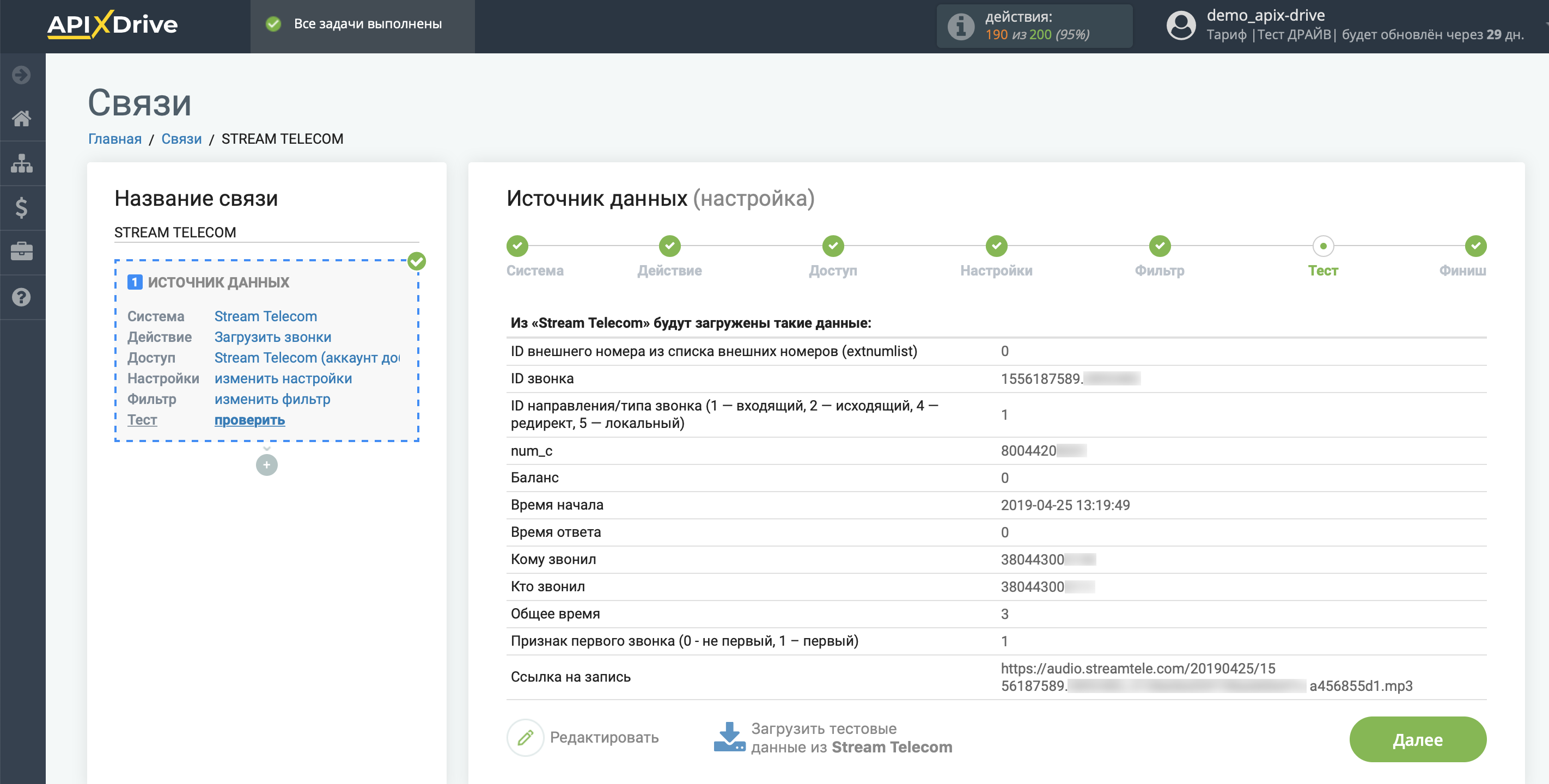Click the Далее button
1549x784 pixels.
click(x=1417, y=739)
